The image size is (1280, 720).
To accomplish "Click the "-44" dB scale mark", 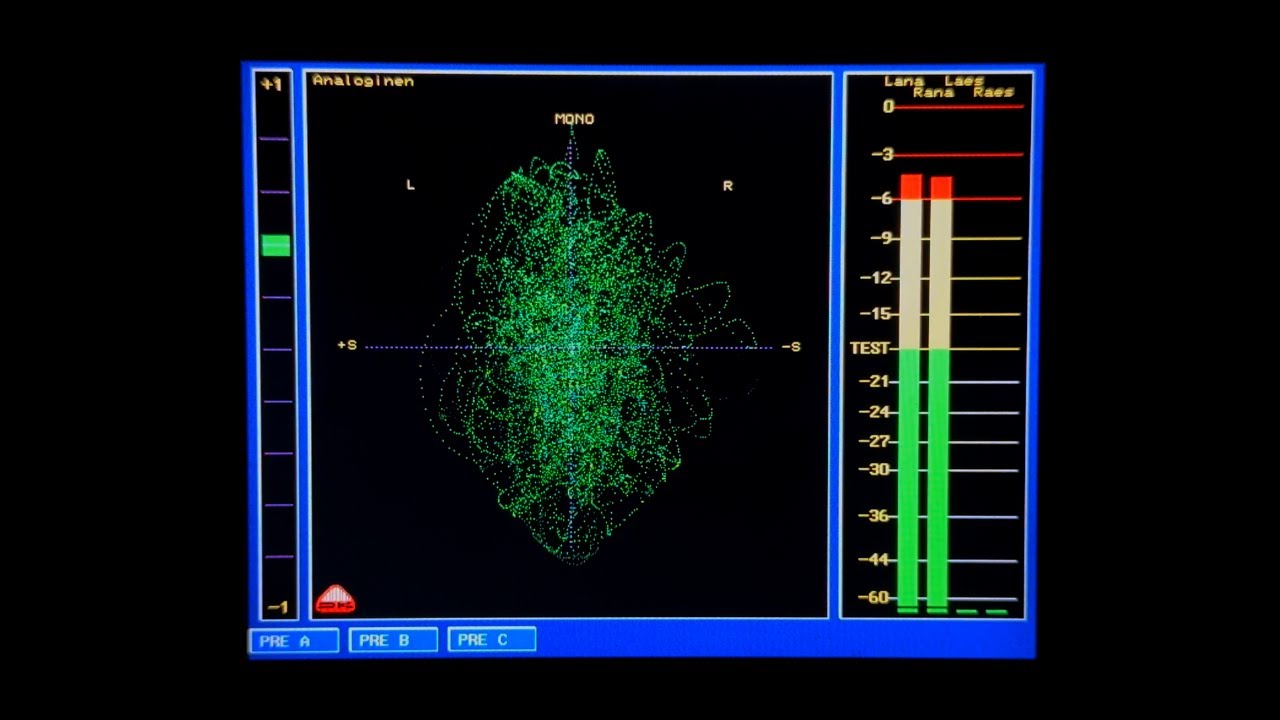I will click(x=876, y=560).
